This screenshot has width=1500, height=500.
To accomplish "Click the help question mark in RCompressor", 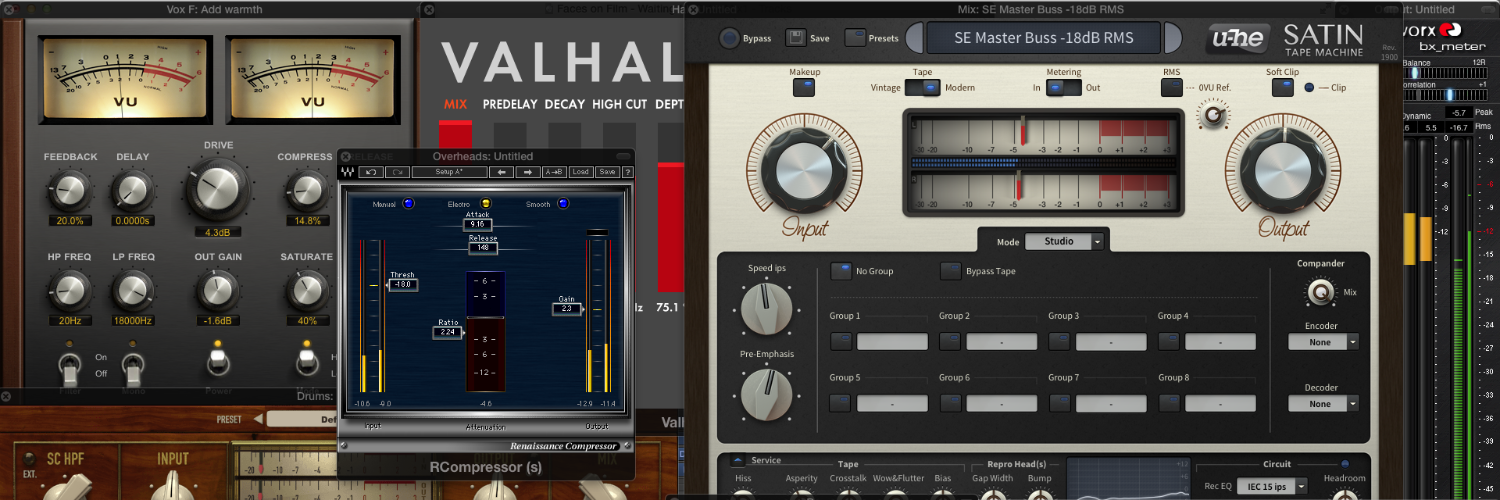I will point(627,172).
